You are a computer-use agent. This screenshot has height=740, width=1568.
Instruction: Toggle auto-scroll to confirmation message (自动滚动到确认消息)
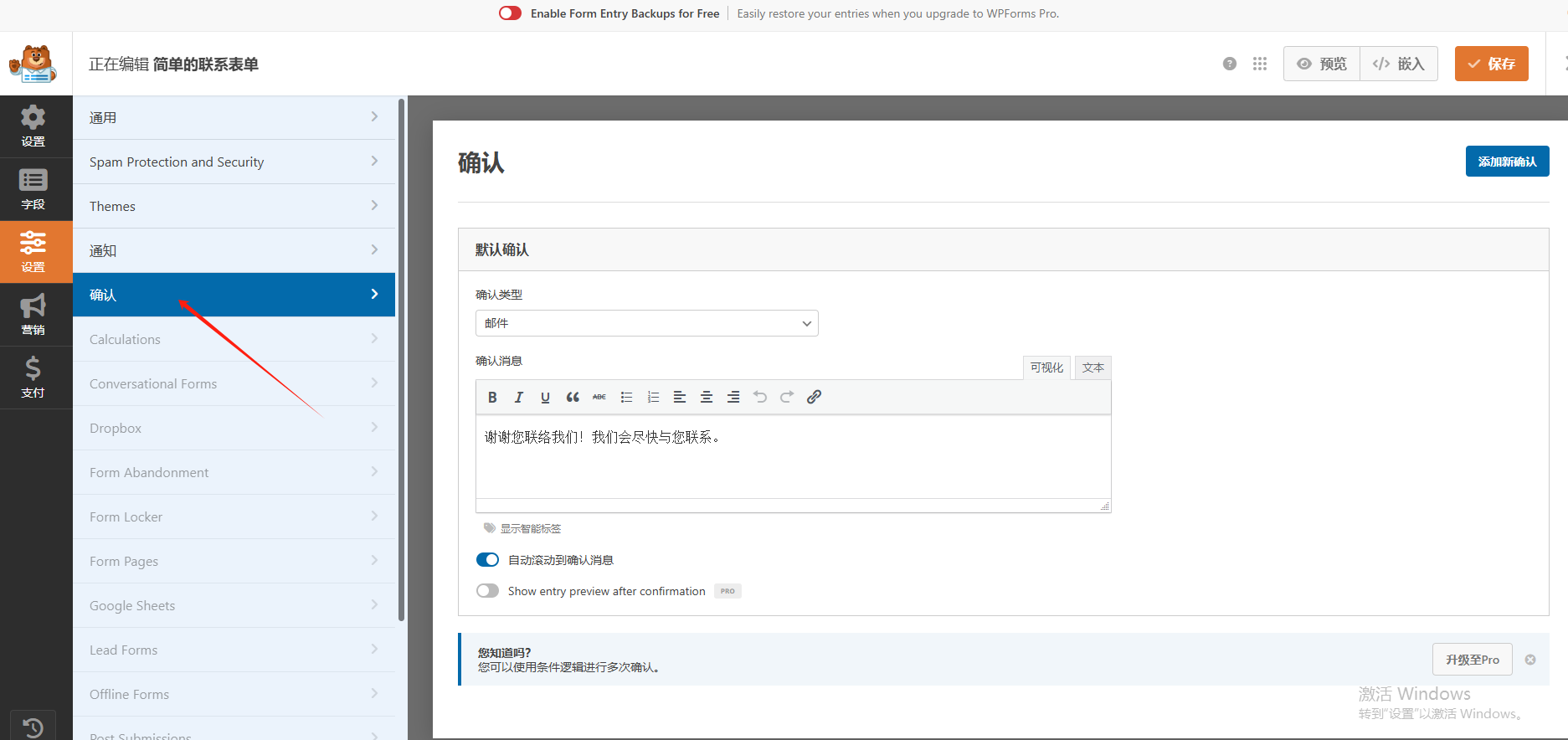point(487,560)
